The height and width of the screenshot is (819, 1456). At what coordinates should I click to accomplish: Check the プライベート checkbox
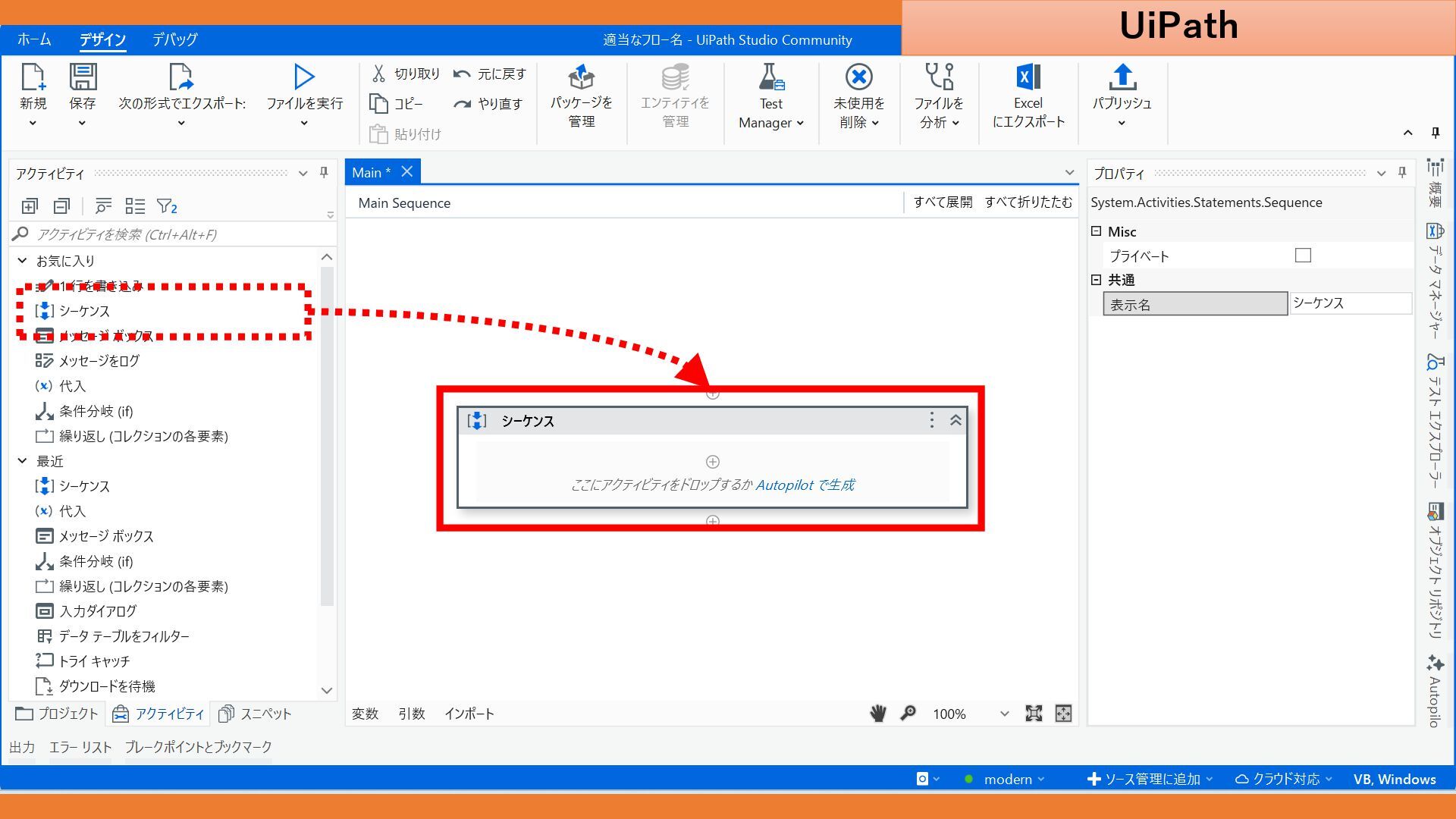(x=1303, y=256)
